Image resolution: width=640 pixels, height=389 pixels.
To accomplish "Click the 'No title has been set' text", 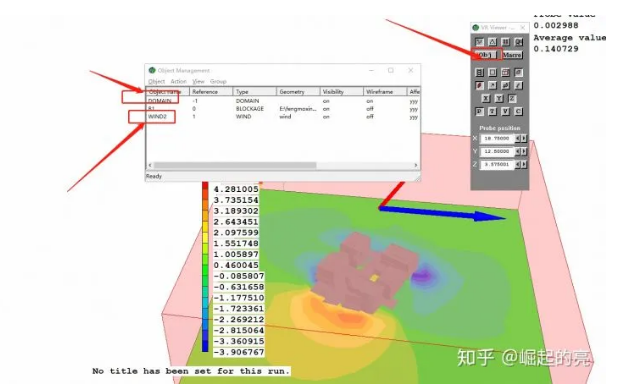I will coord(191,371).
